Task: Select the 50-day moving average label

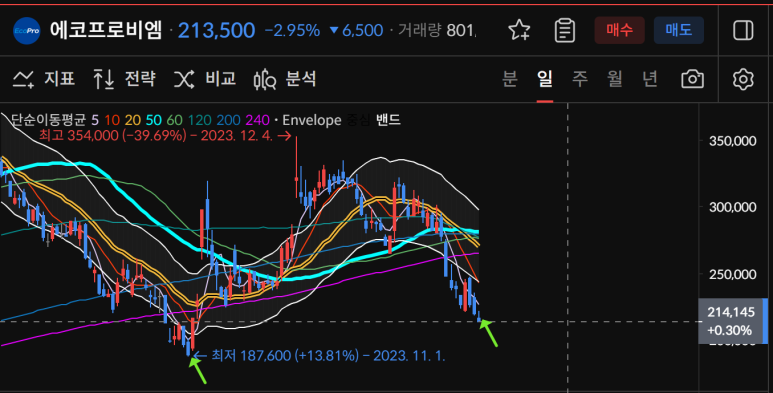Action: pyautogui.click(x=153, y=120)
